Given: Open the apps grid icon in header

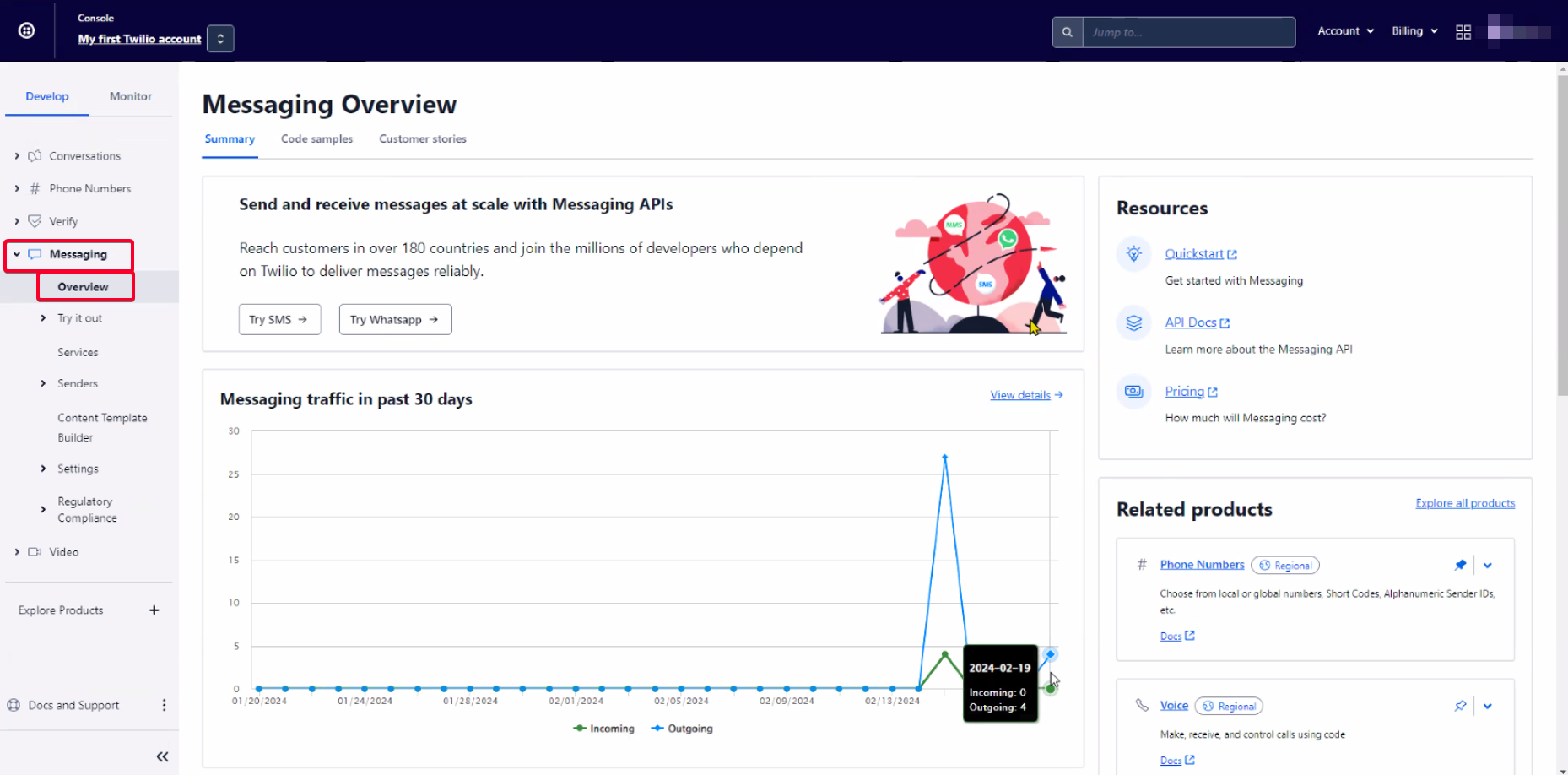Looking at the screenshot, I should [x=1463, y=32].
